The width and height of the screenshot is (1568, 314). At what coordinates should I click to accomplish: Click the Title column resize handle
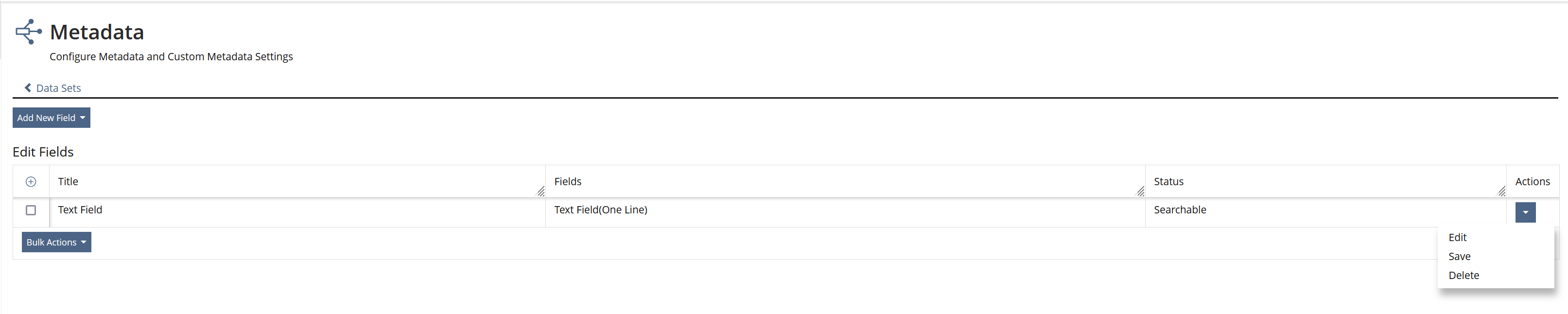(x=540, y=192)
